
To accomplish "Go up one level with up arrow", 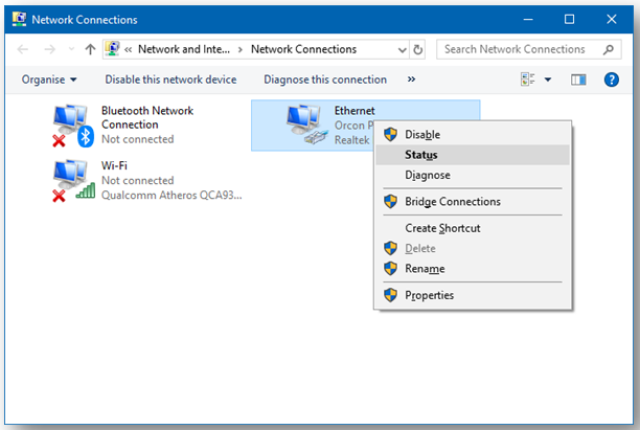I will click(x=90, y=49).
